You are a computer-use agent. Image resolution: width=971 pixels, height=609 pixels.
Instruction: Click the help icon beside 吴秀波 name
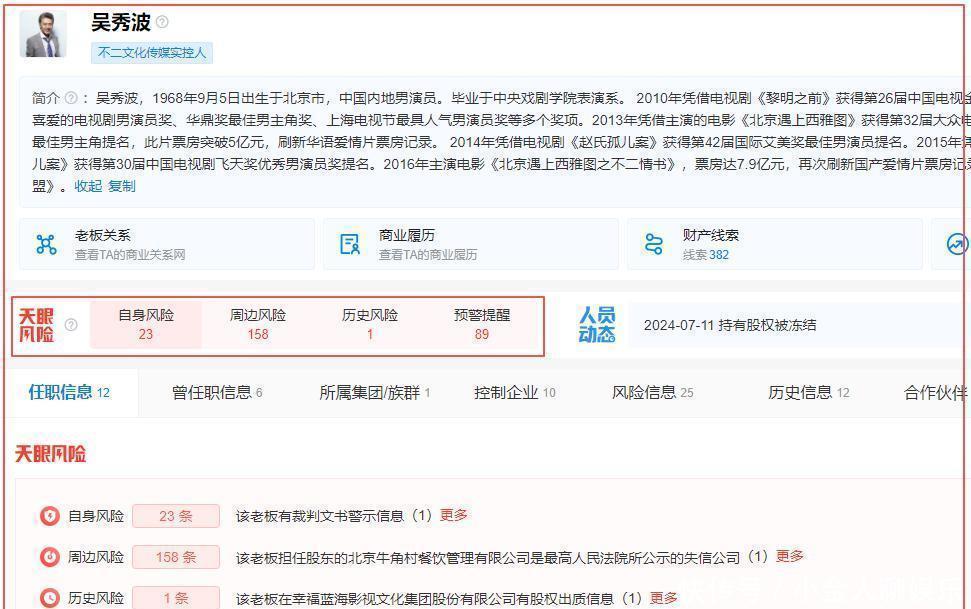163,22
